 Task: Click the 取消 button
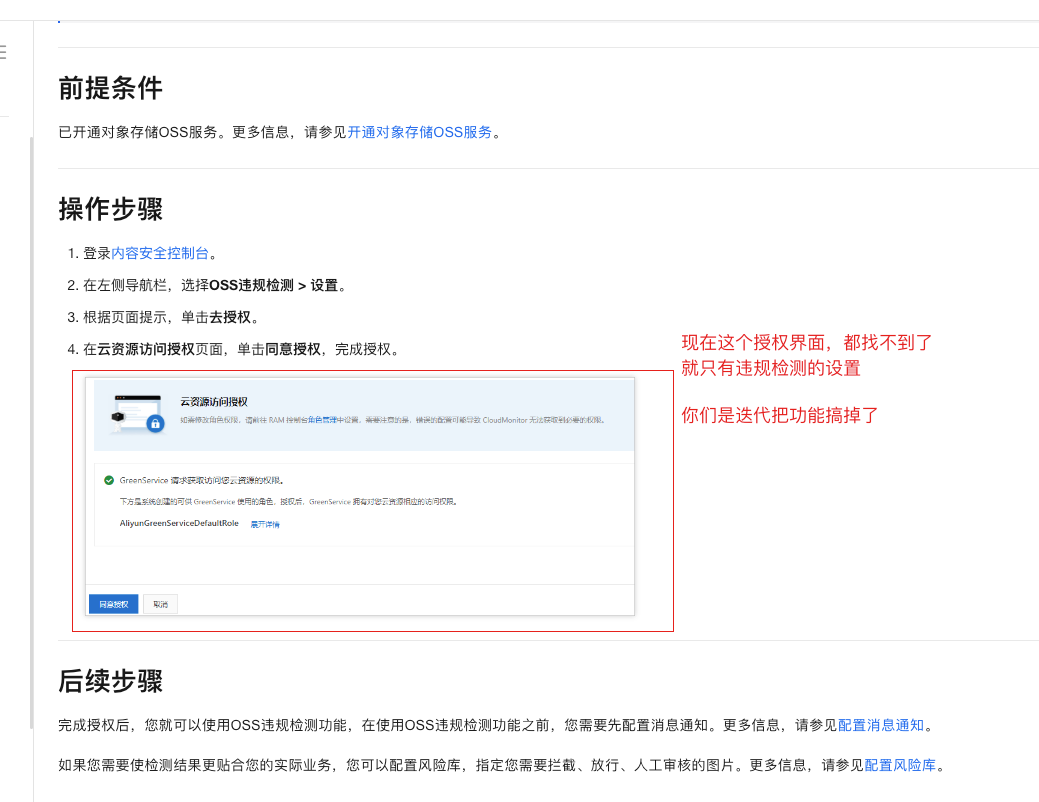[x=160, y=604]
